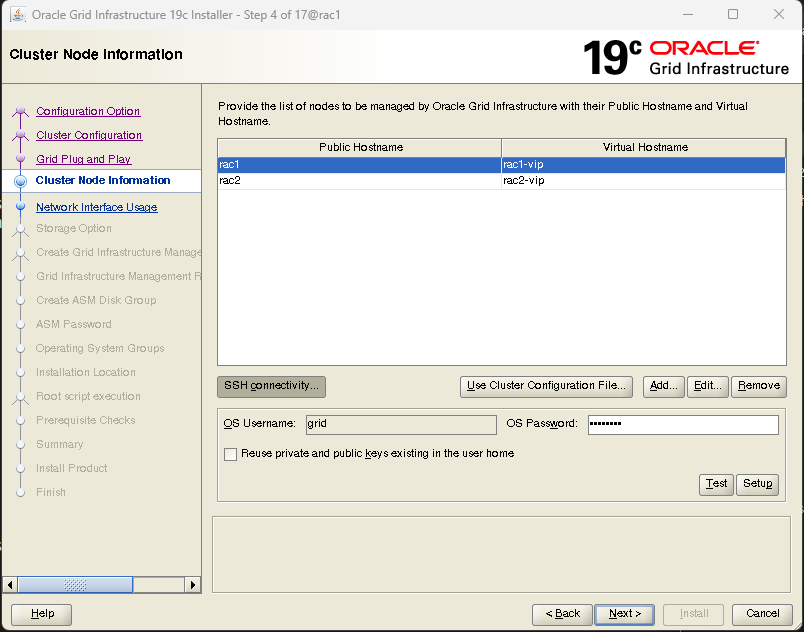Remove the selected node
Viewport: 804px width, 632px height.
759,386
